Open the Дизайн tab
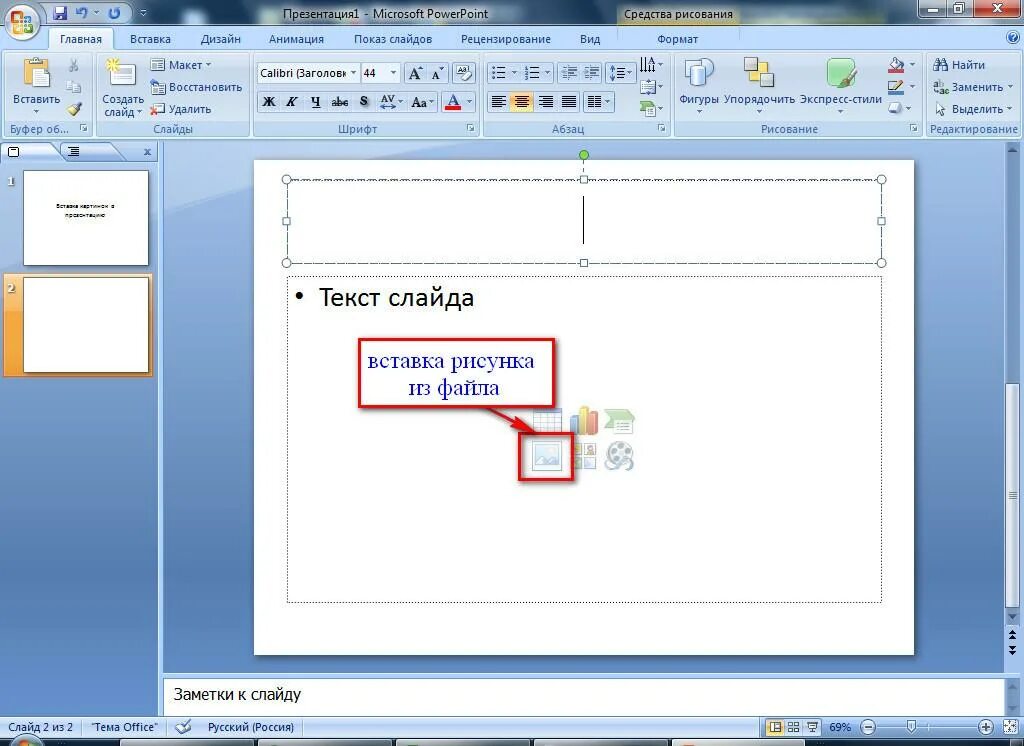Screen dimensions: 1024x746 click(221, 39)
